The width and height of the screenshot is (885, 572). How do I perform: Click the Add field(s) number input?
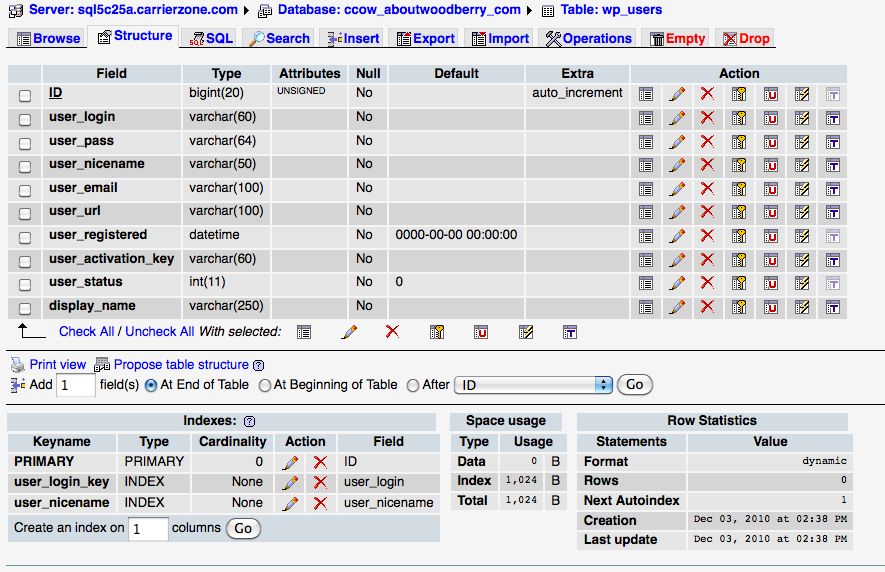[75, 385]
